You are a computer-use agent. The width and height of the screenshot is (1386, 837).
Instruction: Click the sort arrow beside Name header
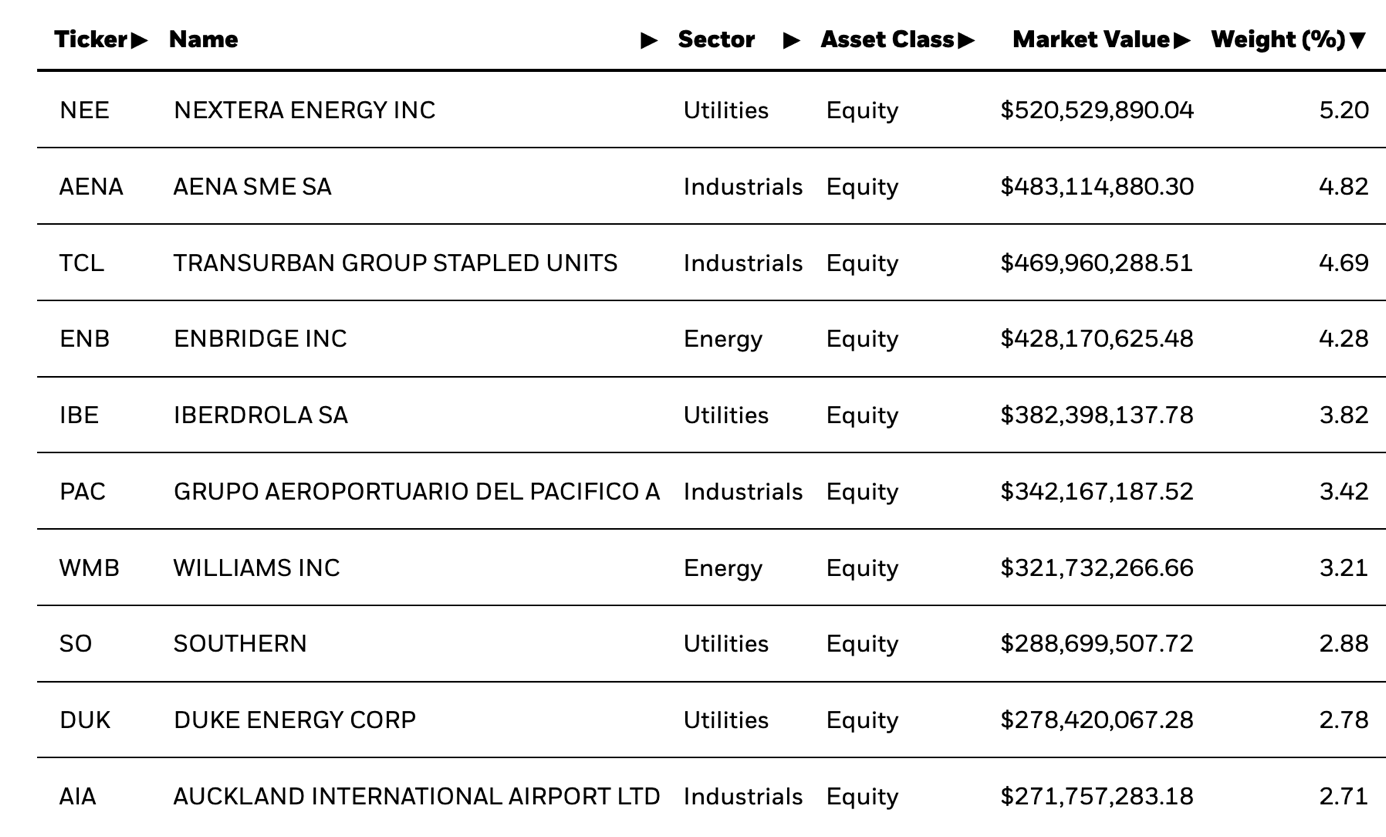click(x=649, y=40)
